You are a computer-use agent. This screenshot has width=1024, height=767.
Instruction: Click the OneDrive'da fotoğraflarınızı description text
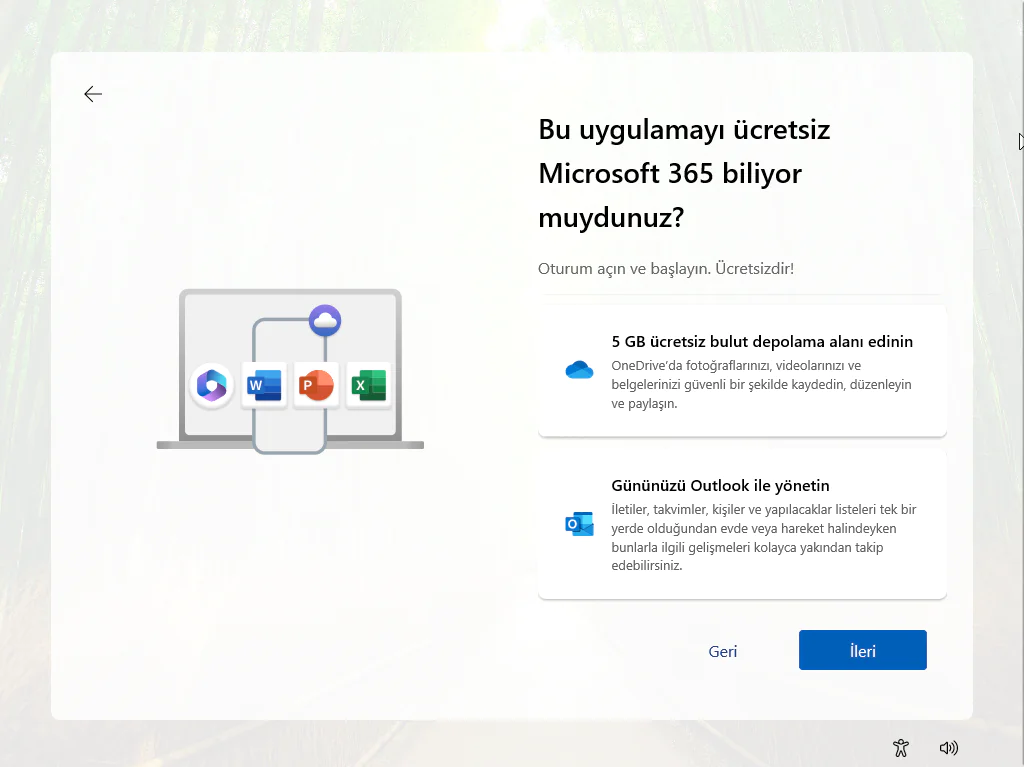click(761, 384)
